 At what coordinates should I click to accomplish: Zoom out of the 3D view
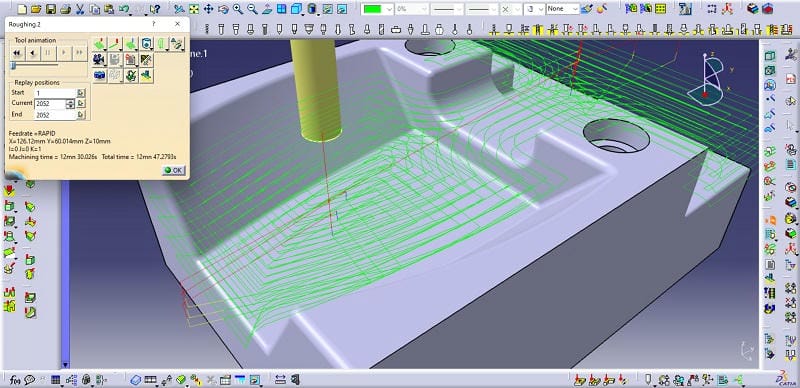[252, 9]
